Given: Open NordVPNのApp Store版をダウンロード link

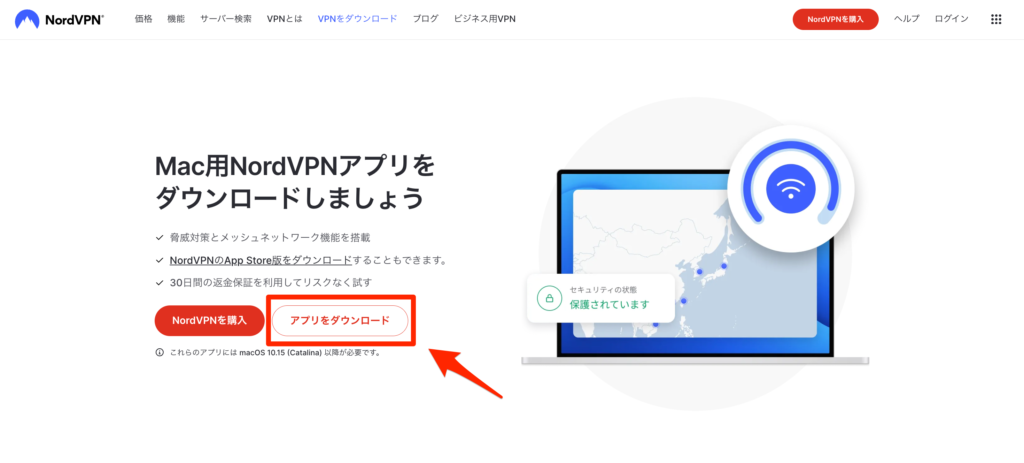Looking at the screenshot, I should pyautogui.click(x=261, y=260).
